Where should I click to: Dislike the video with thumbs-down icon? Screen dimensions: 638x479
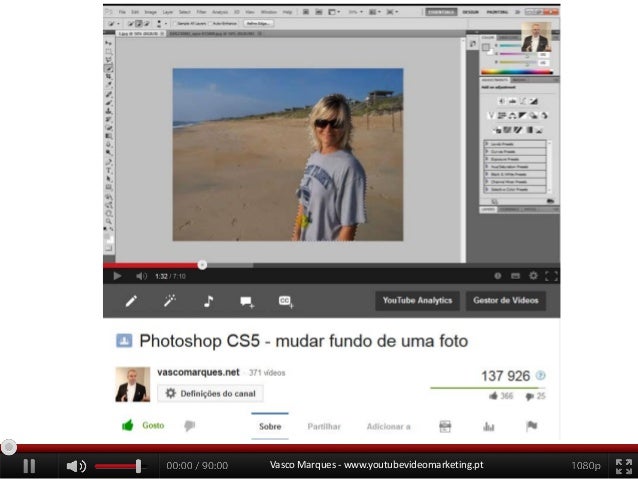pos(190,426)
